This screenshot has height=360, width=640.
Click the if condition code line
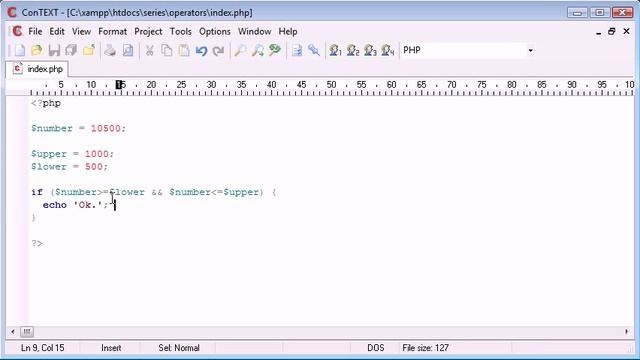tap(153, 192)
